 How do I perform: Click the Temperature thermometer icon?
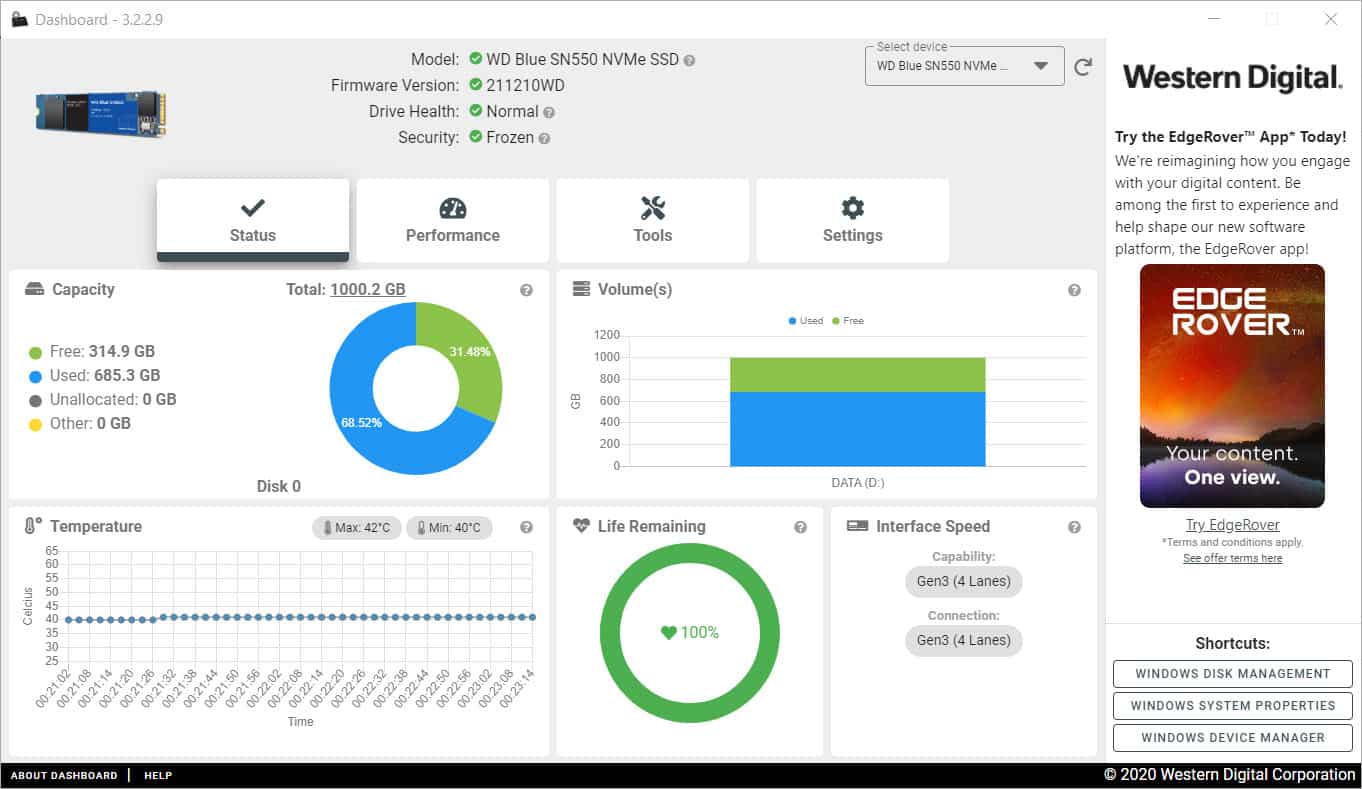[33, 526]
